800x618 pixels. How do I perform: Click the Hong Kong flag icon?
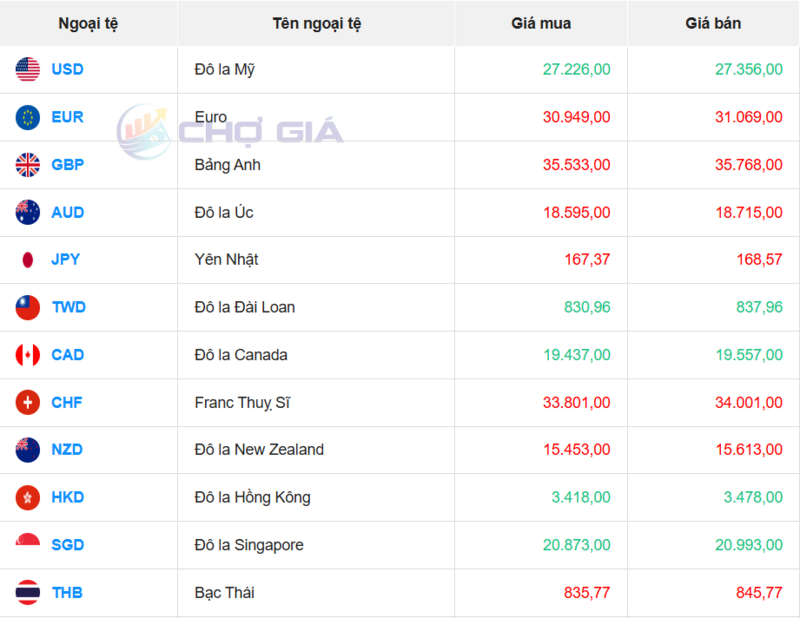click(28, 497)
